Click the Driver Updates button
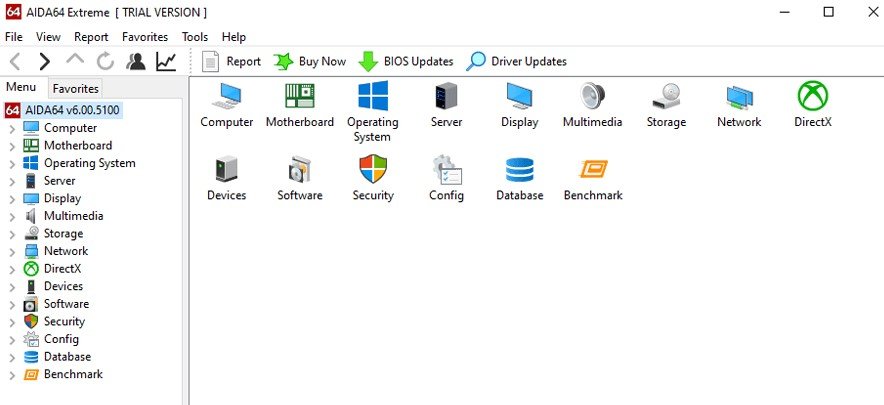This screenshot has height=405, width=884. [517, 62]
